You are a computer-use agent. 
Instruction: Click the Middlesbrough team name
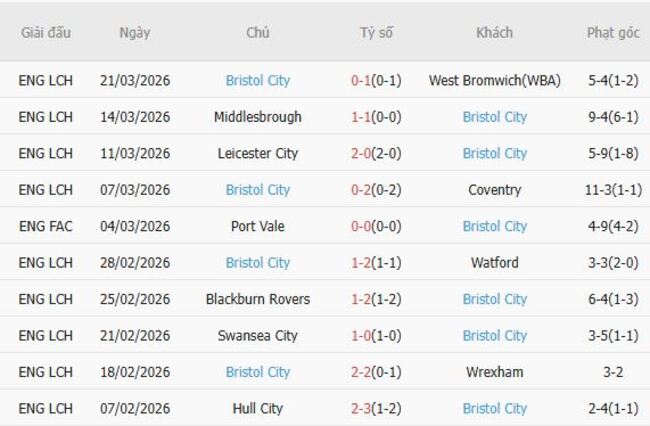pos(258,117)
